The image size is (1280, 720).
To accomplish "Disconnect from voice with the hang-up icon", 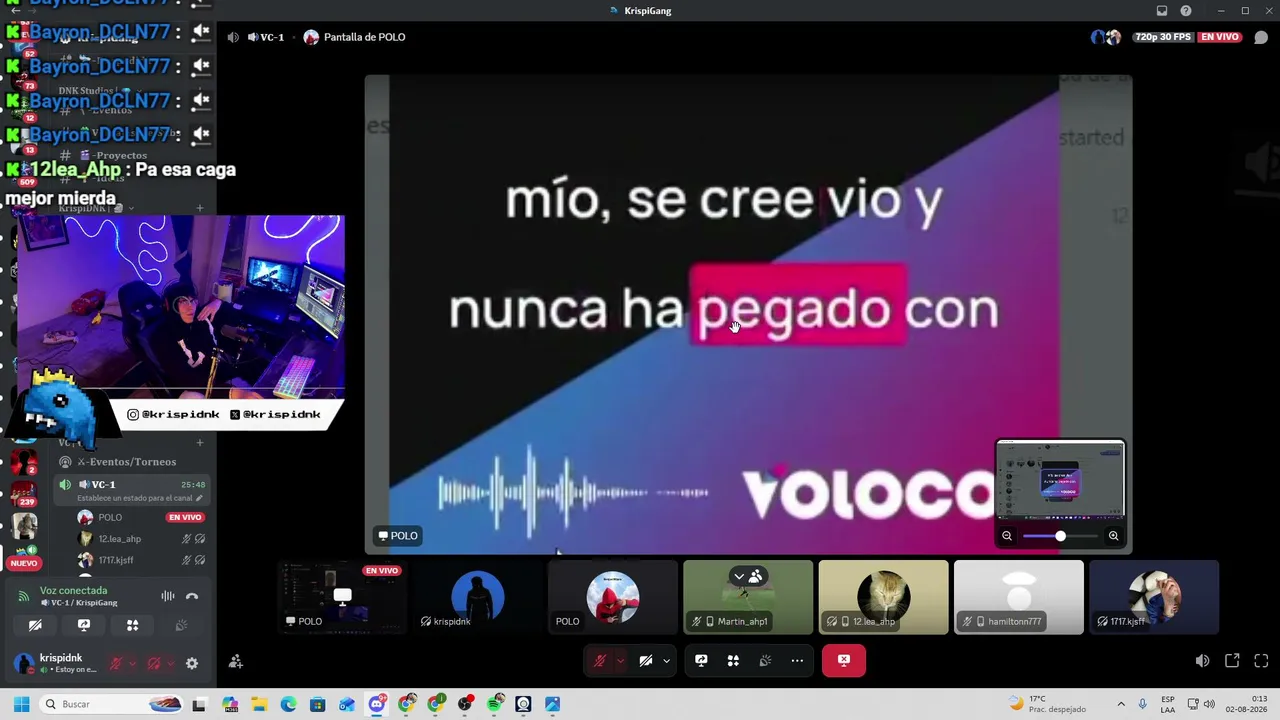I will click(192, 596).
